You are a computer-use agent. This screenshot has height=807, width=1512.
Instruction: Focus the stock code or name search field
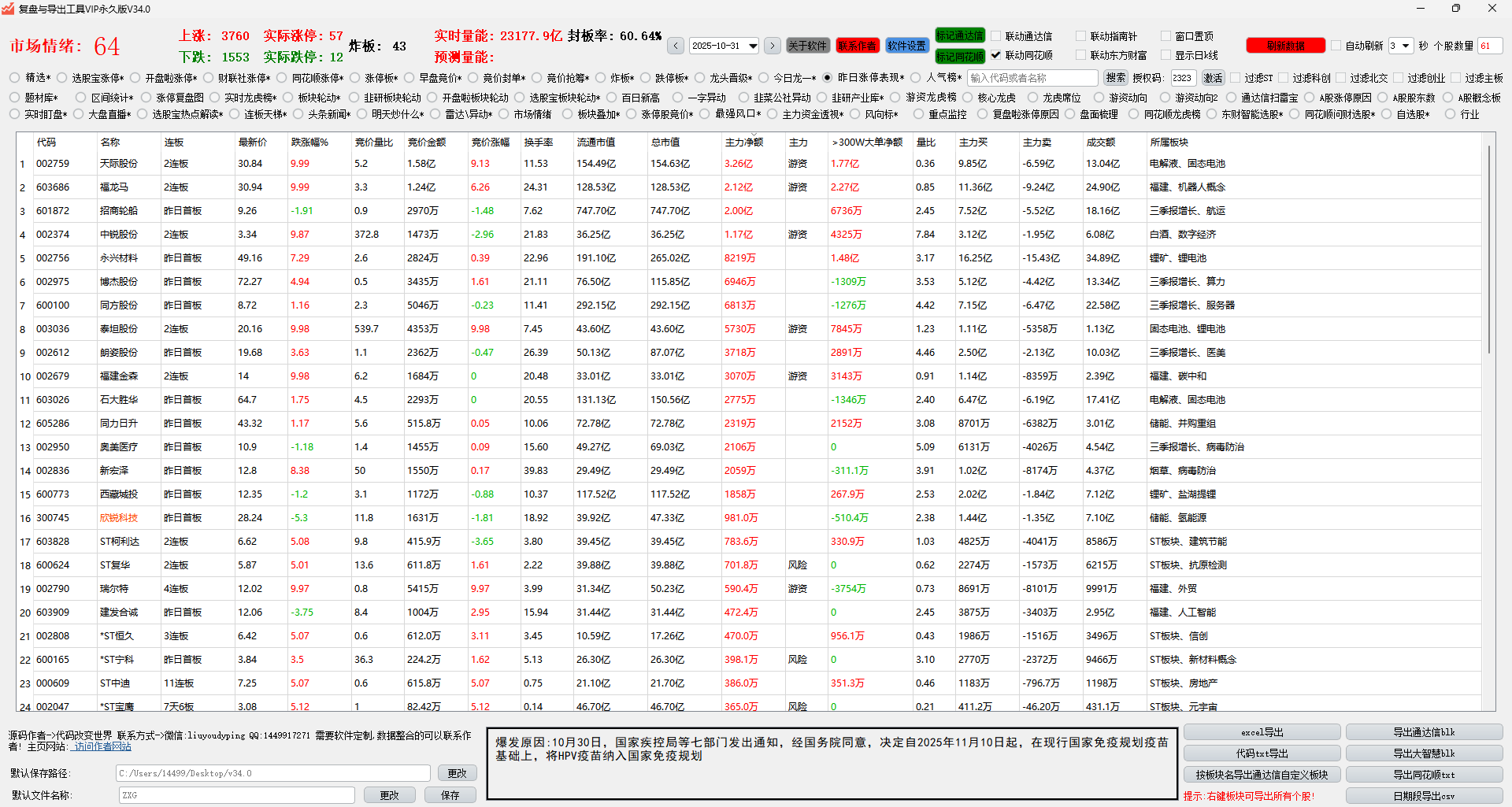pos(1032,78)
